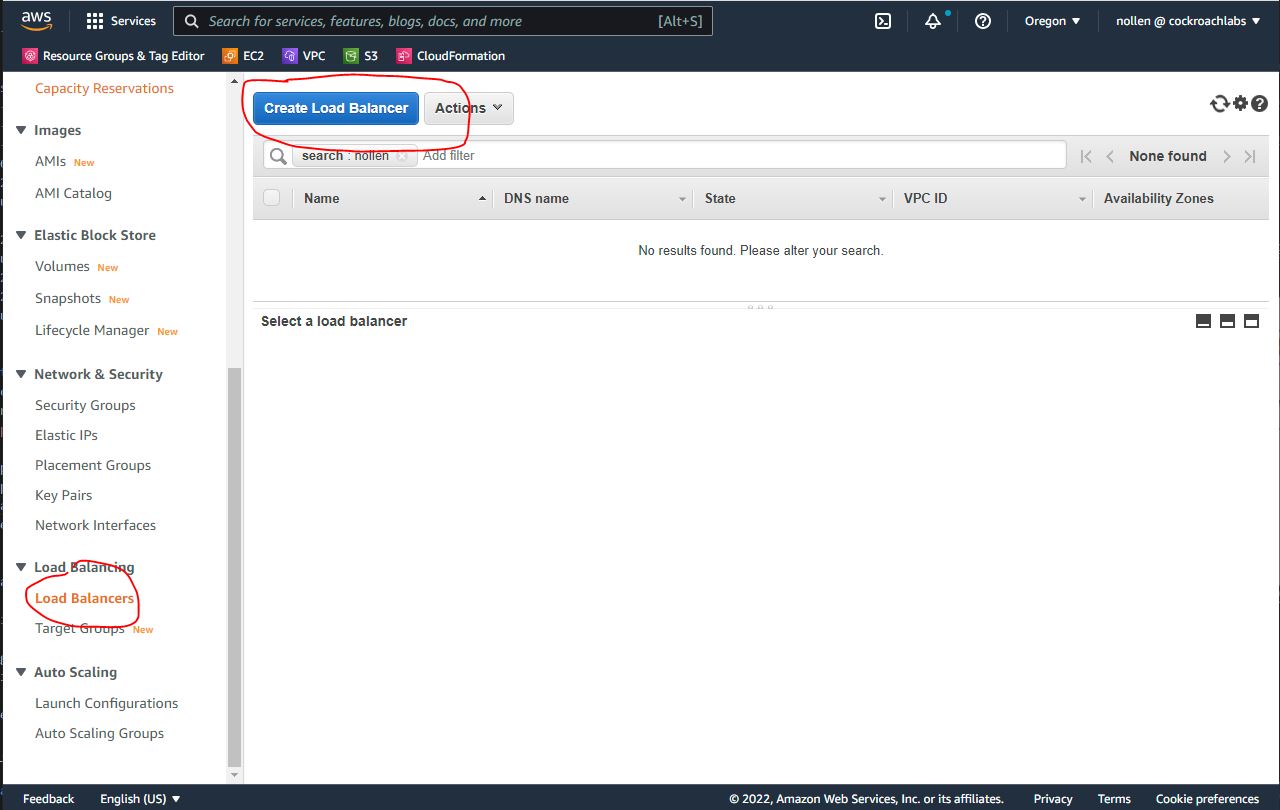
Task: Open the notifications bell
Action: (932, 21)
